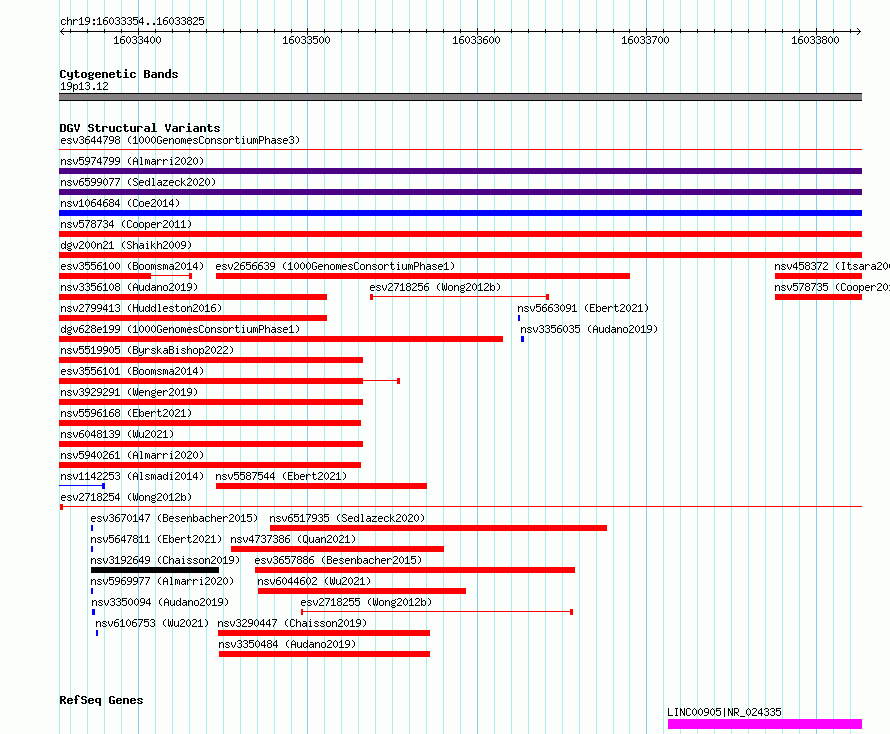Select the nsv578735 variant label
890x734 pixels.
point(832,287)
